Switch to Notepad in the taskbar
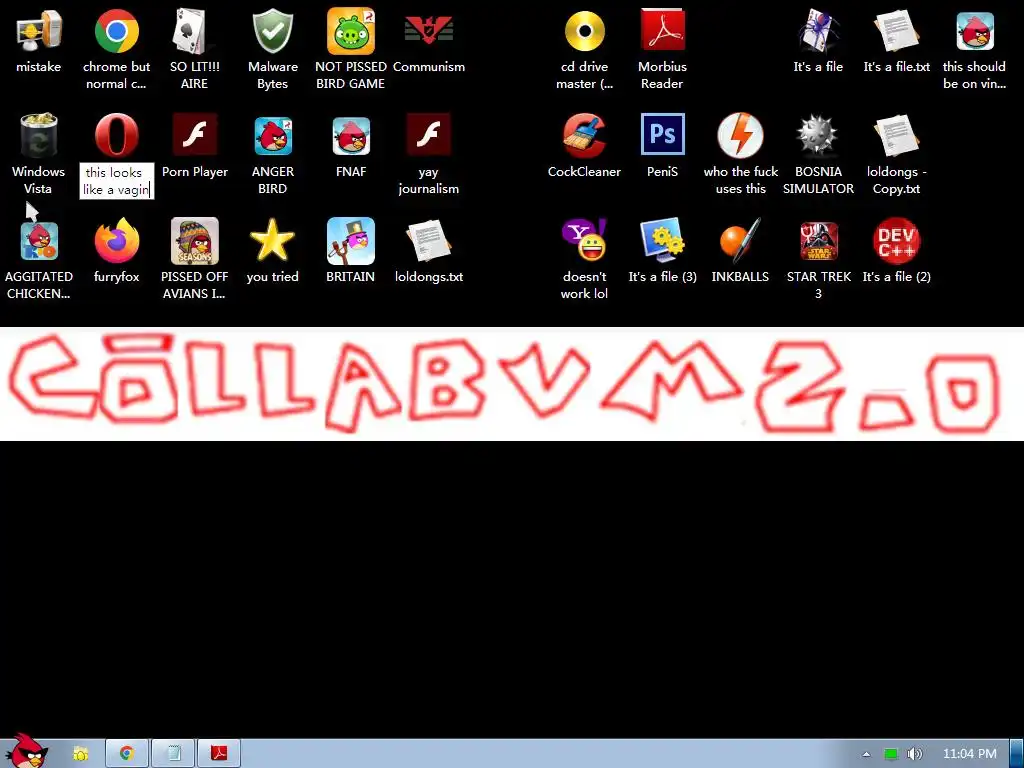This screenshot has height=768, width=1024. coord(173,754)
